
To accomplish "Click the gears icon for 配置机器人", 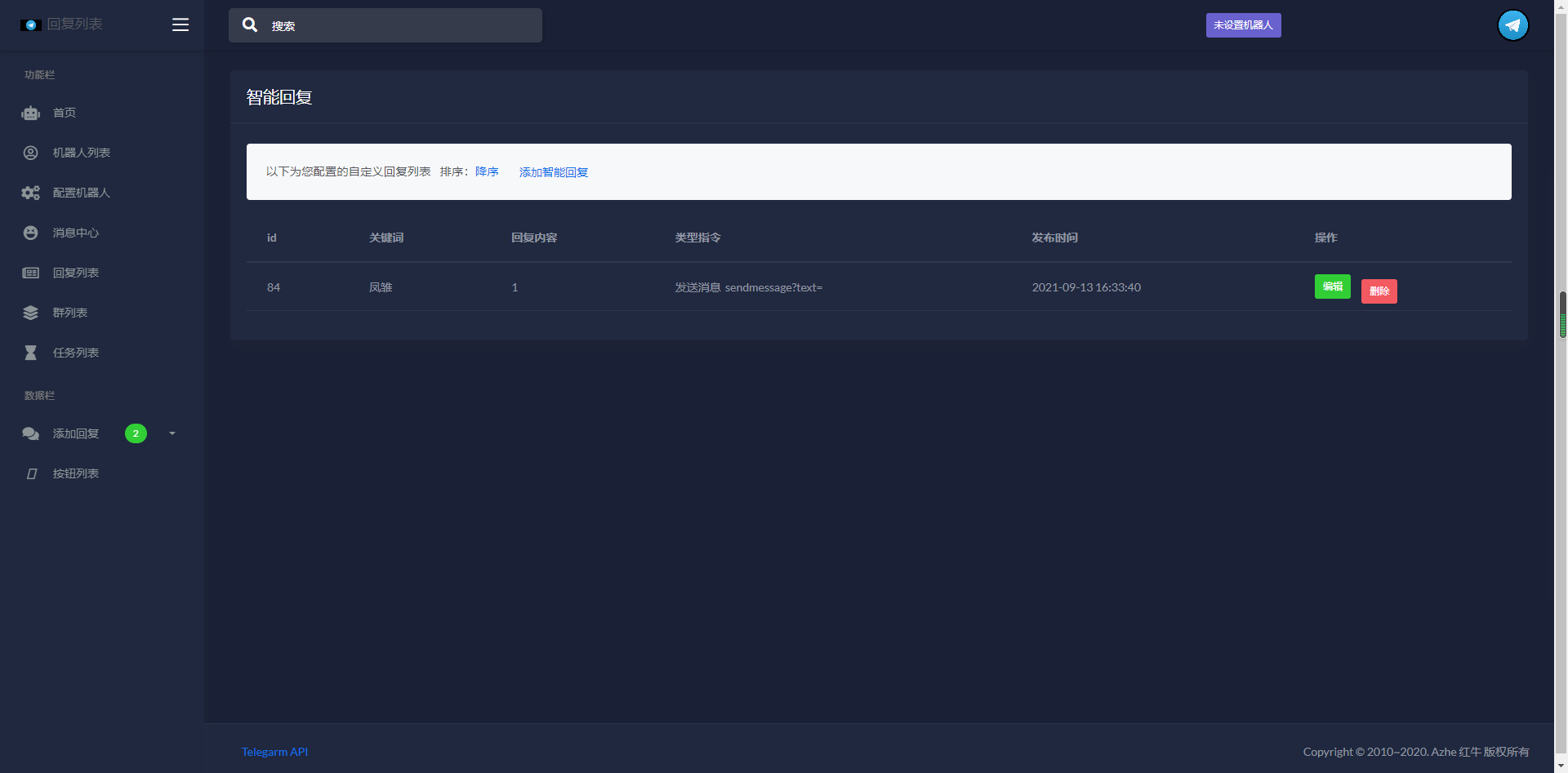I will [31, 193].
